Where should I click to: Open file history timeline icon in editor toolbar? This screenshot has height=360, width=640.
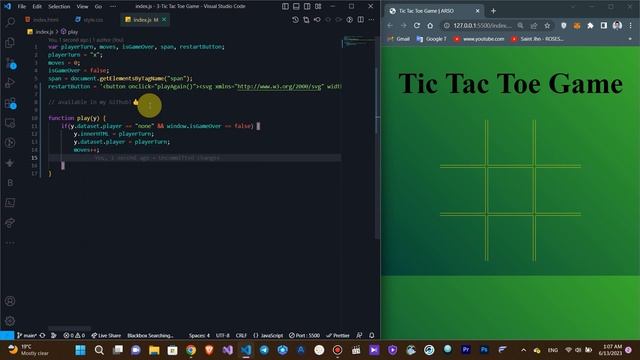coord(295,20)
